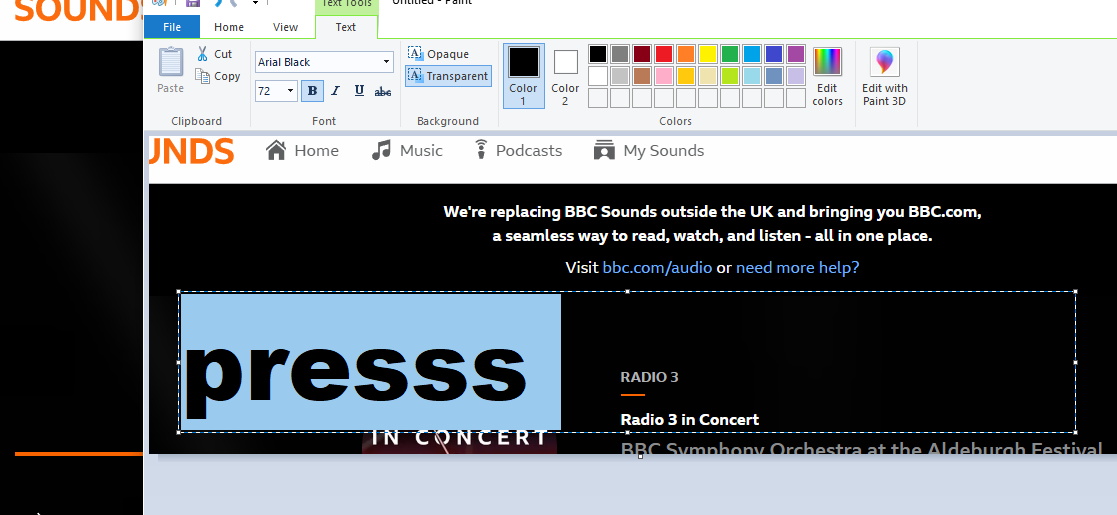
Task: Toggle bold text formatting
Action: pos(312,91)
